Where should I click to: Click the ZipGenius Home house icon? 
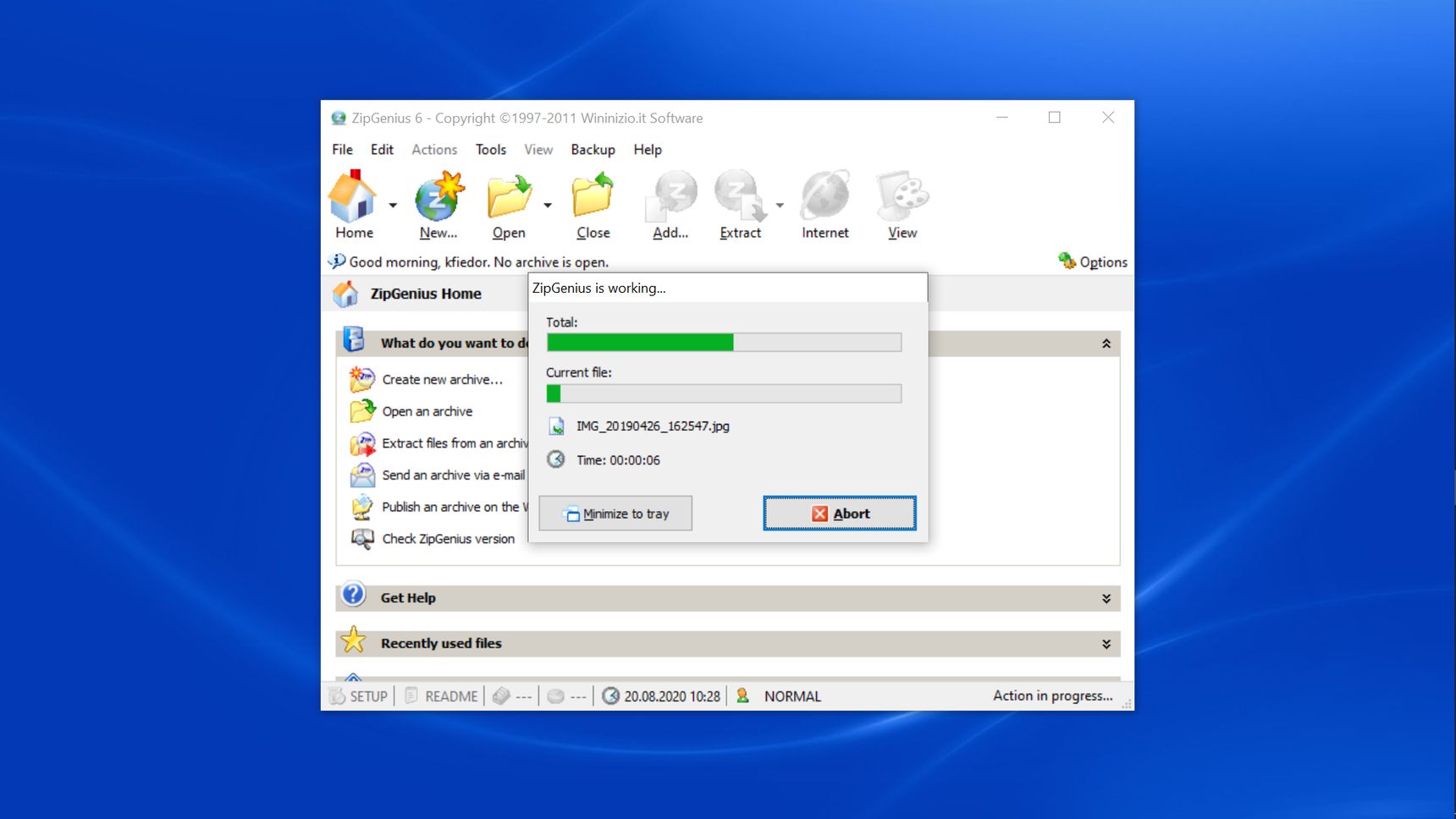(x=345, y=294)
